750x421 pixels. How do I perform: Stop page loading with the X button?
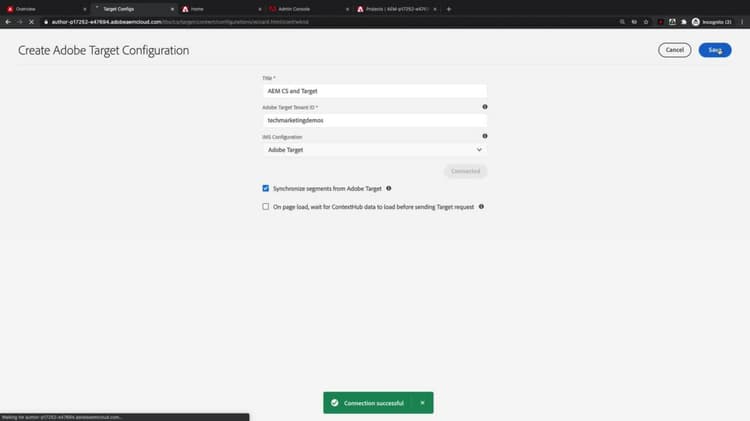pyautogui.click(x=31, y=22)
